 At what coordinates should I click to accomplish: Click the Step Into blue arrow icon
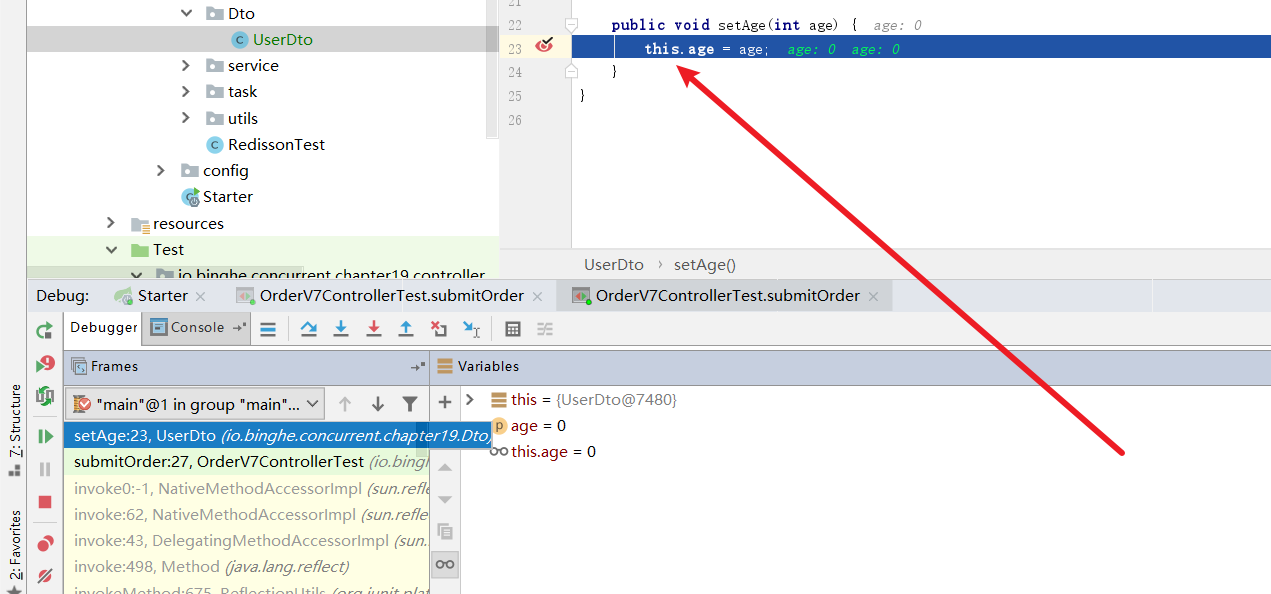click(341, 328)
